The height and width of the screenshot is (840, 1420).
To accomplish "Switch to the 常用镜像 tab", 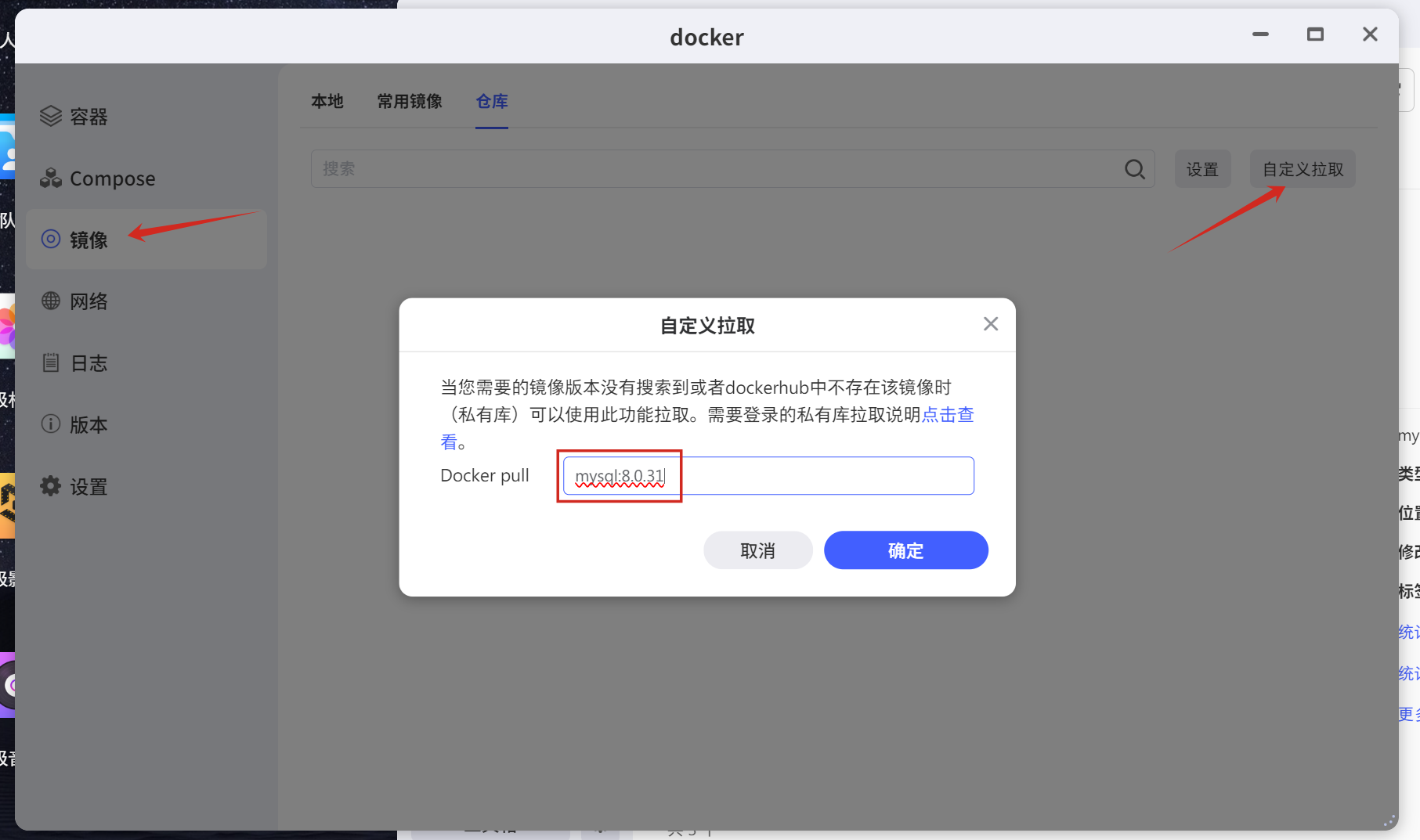I will click(410, 102).
